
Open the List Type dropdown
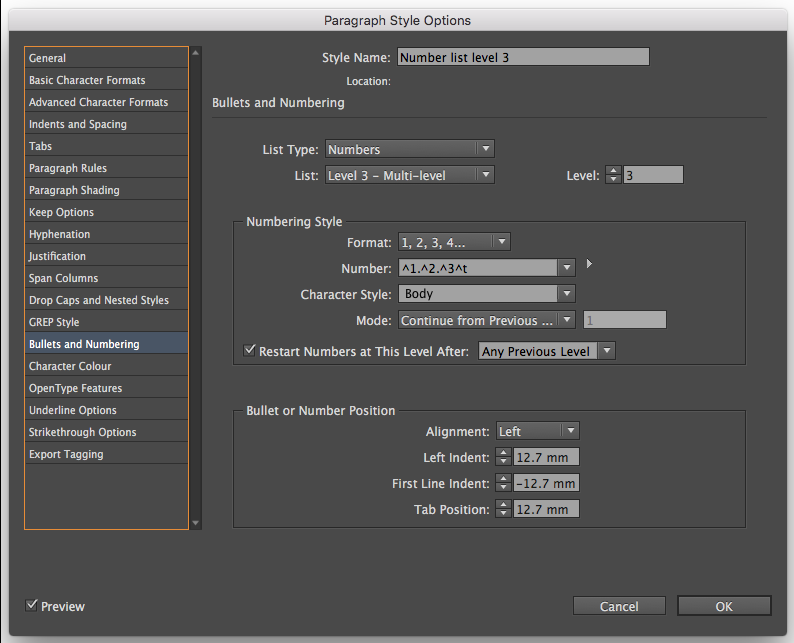pyautogui.click(x=410, y=149)
